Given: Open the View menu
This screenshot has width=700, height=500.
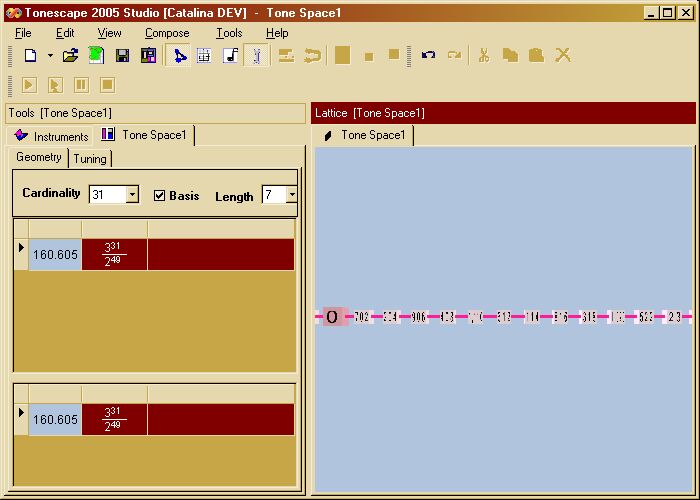Looking at the screenshot, I should (109, 33).
